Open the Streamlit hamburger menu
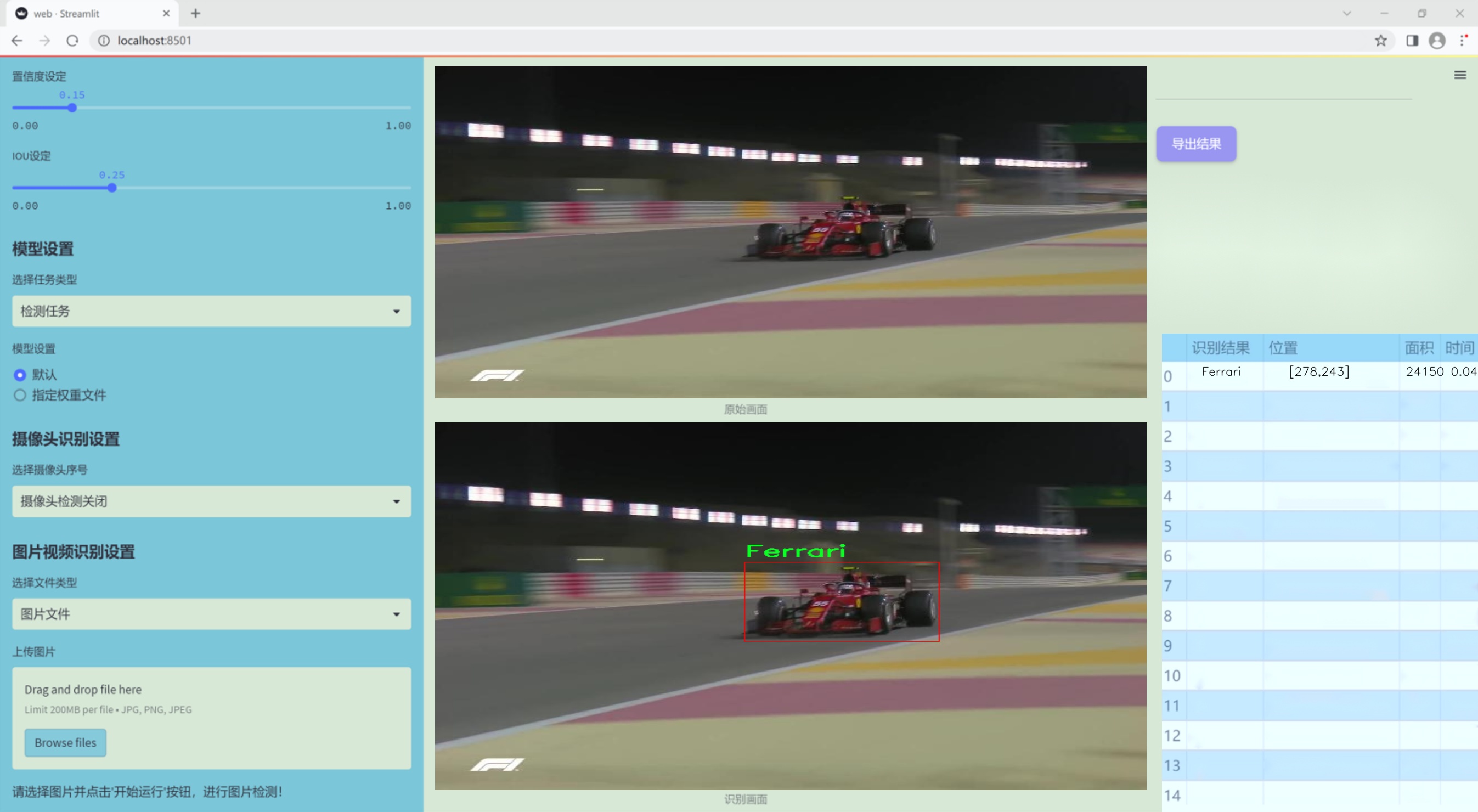This screenshot has width=1478, height=812. [x=1460, y=75]
